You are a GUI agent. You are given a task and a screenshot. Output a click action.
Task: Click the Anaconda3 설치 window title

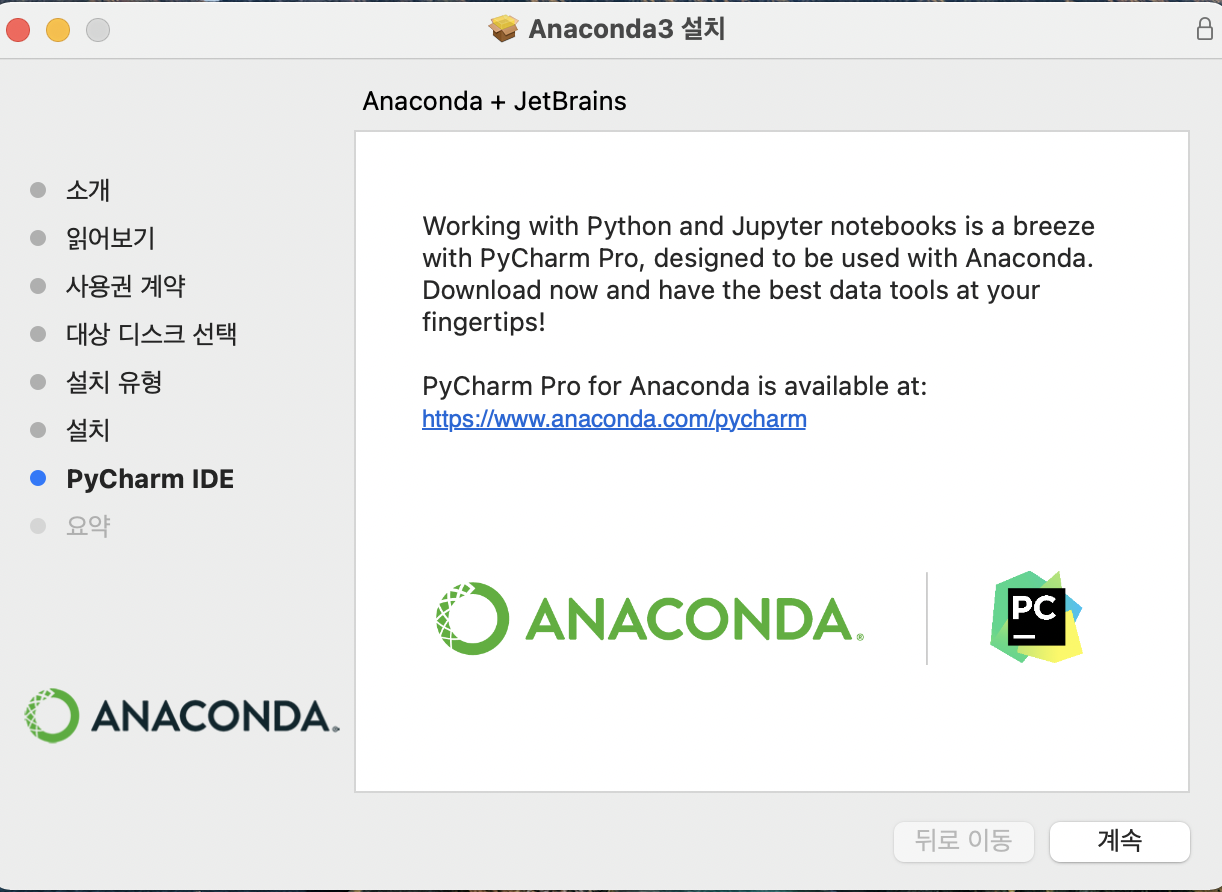tap(627, 29)
